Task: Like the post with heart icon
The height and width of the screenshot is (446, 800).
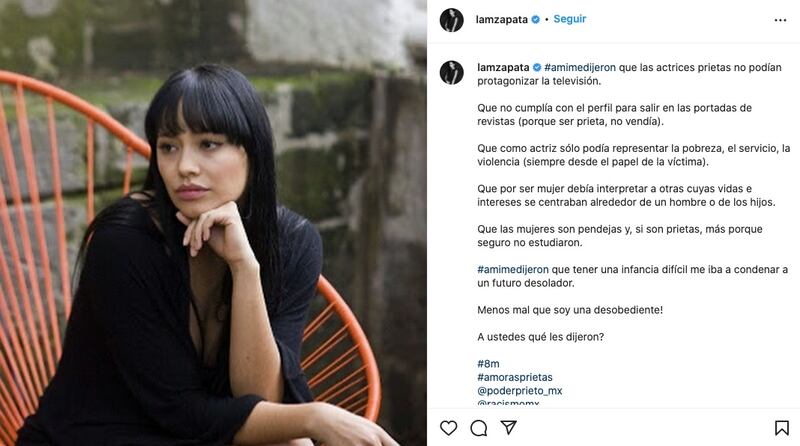Action: click(x=448, y=428)
